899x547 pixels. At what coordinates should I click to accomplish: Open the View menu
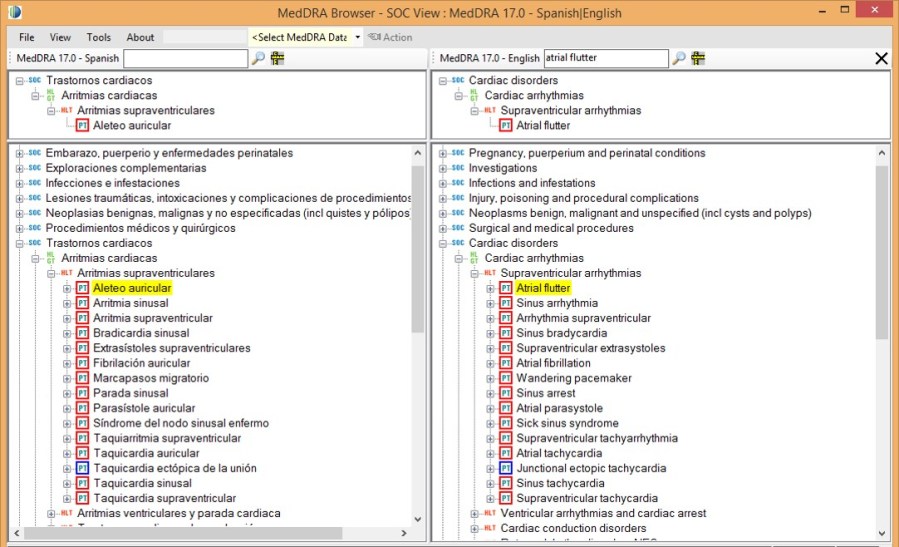click(60, 37)
